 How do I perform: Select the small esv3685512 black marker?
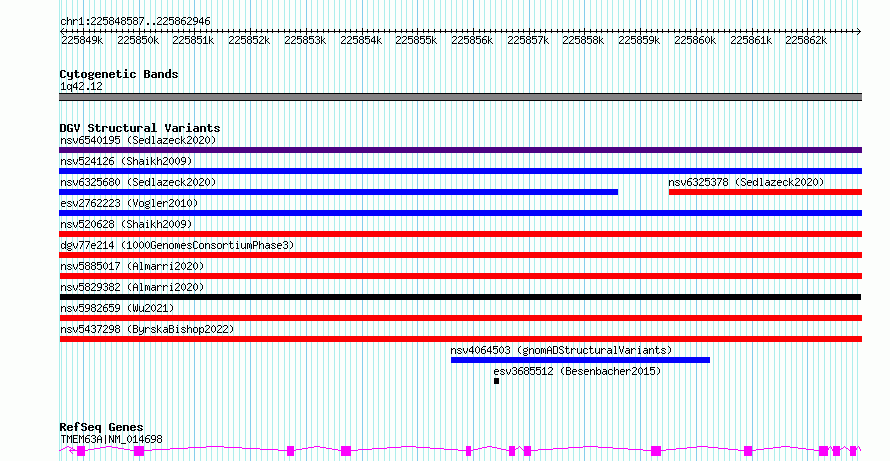497,381
